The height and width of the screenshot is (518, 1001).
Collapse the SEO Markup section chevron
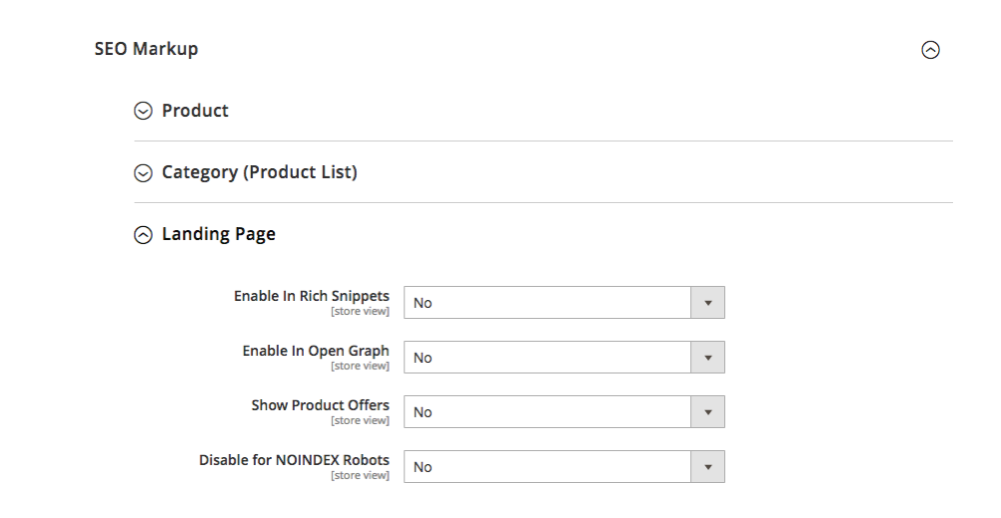pyautogui.click(x=930, y=50)
